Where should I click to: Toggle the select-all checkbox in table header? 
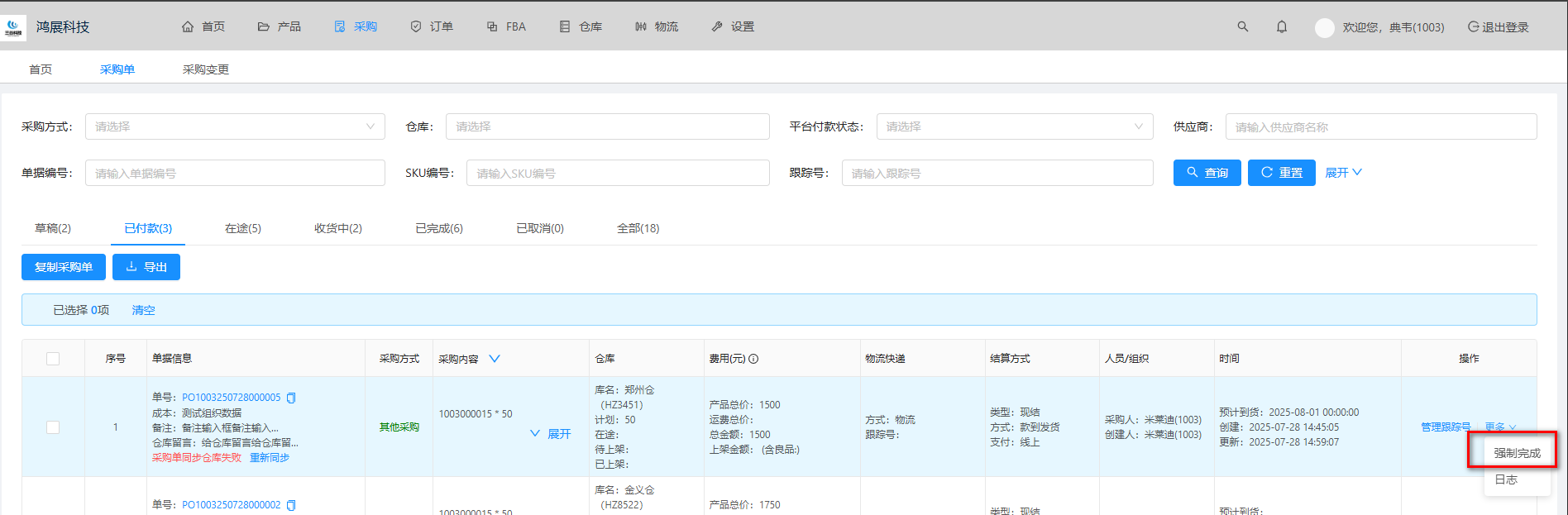[53, 359]
